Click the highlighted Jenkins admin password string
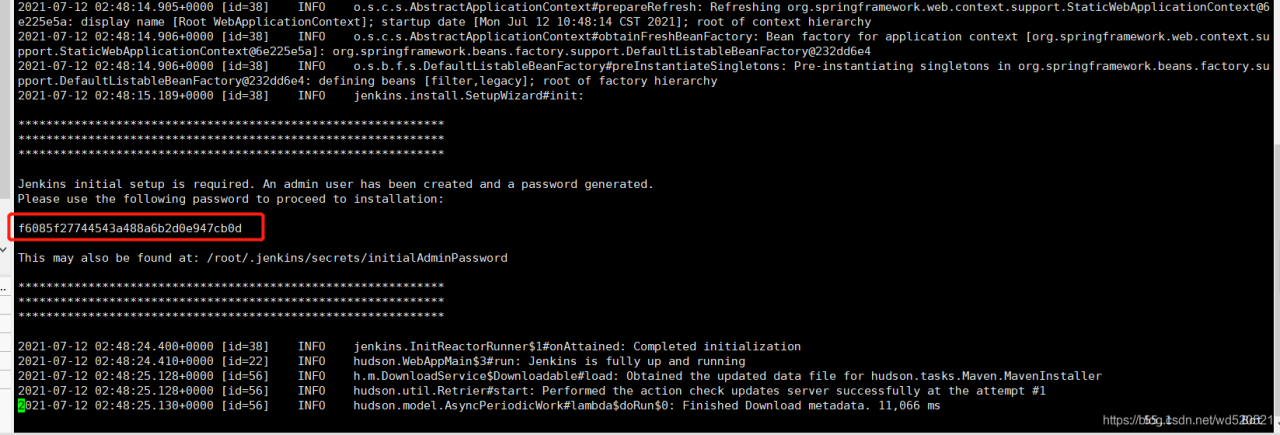The image size is (1280, 435). (130, 228)
